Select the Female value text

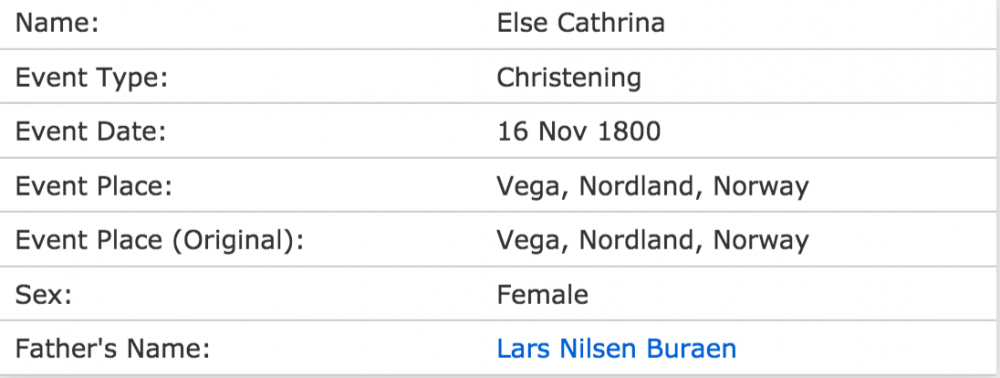tap(542, 294)
